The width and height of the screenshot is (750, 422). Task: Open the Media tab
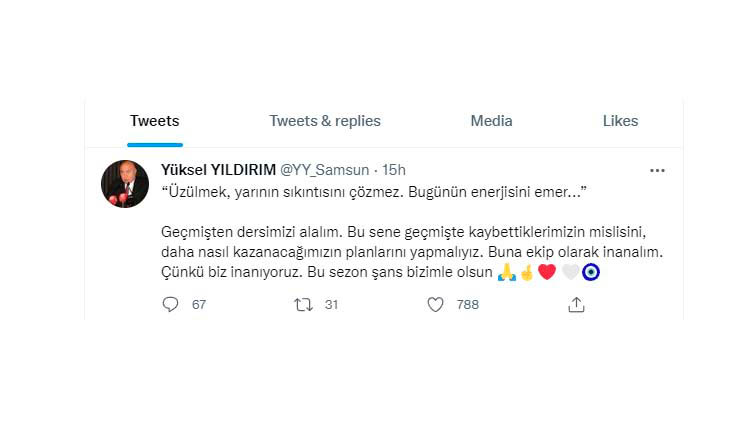pos(491,121)
